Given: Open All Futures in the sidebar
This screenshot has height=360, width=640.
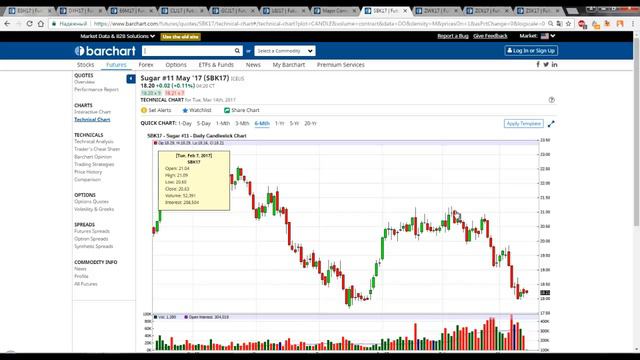Looking at the screenshot, I should [86, 284].
